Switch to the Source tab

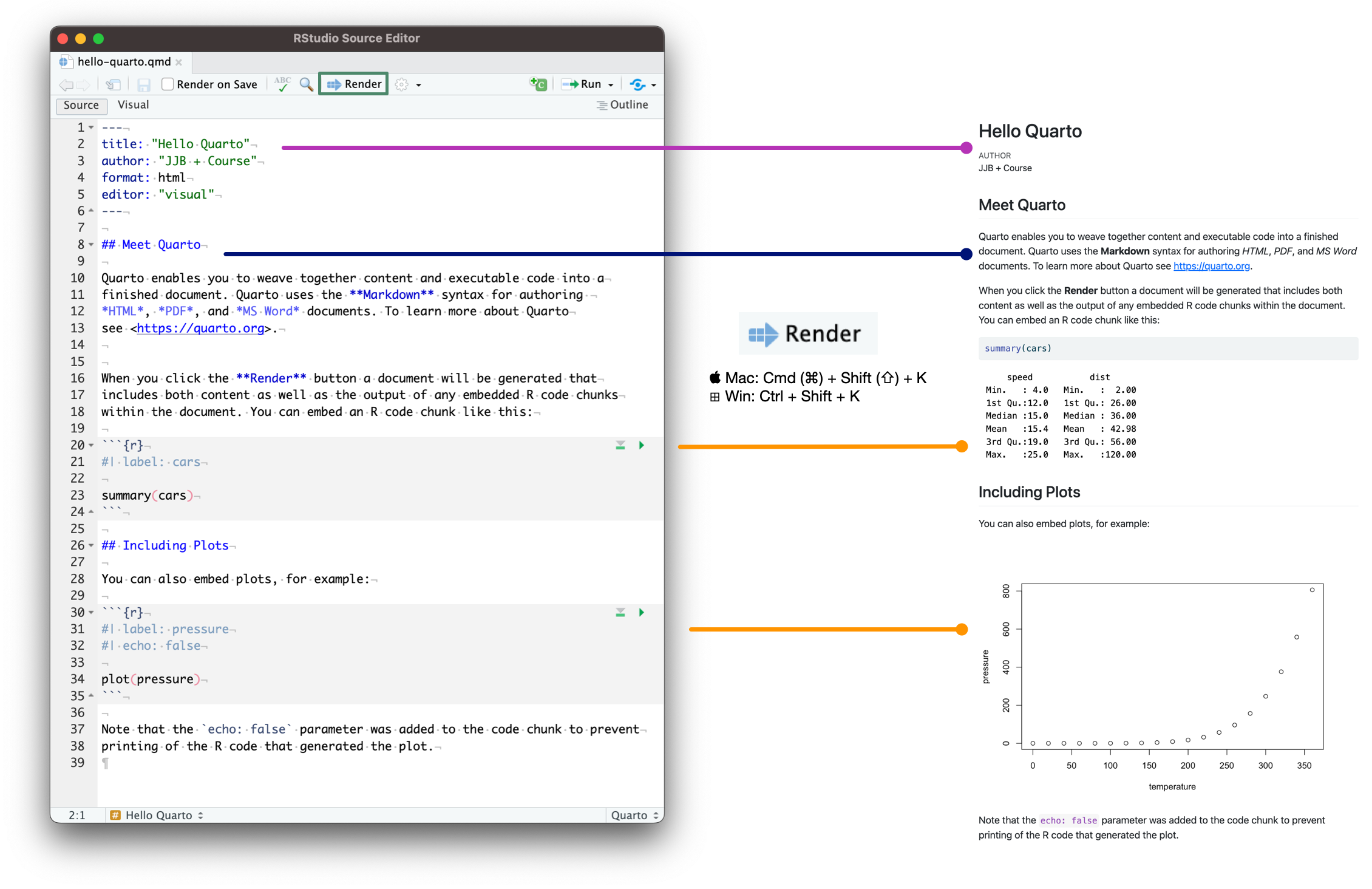81,105
